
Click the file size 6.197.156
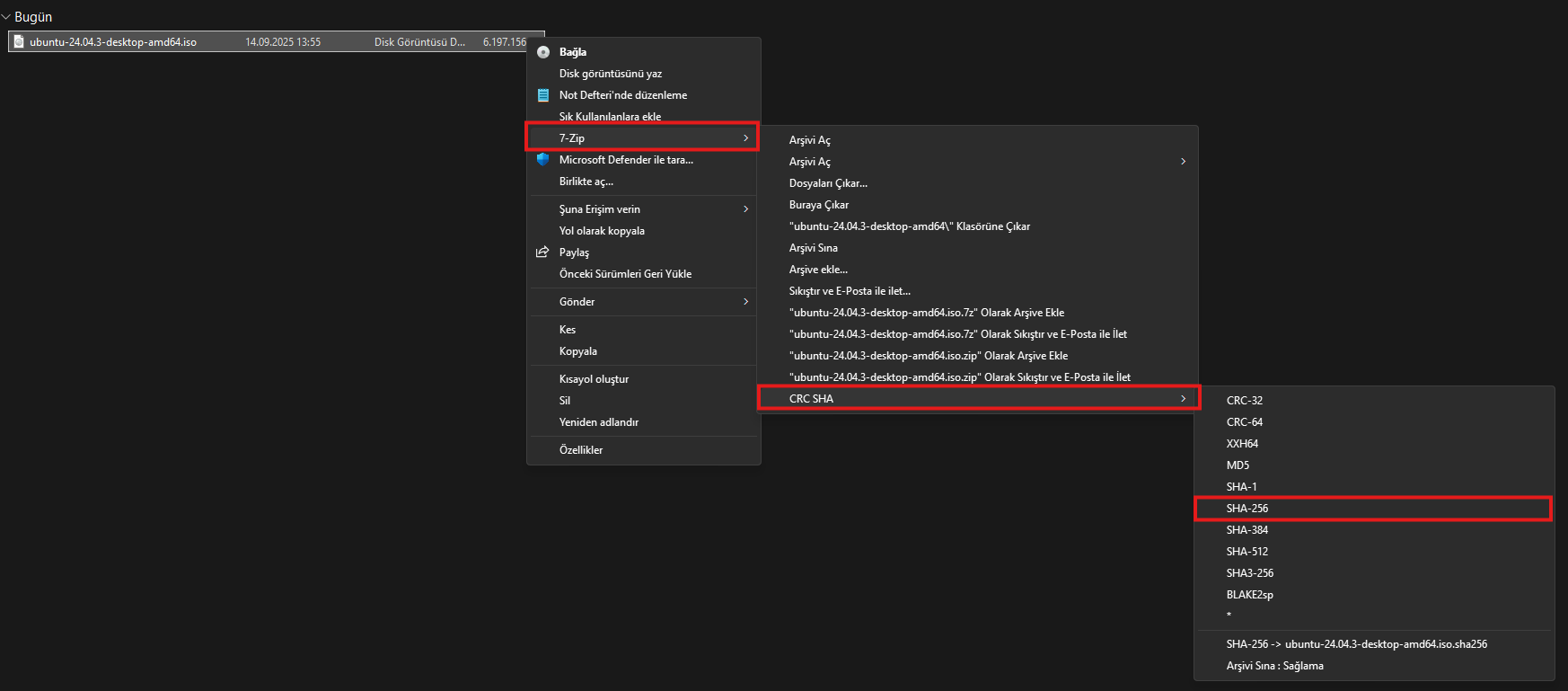tap(505, 42)
